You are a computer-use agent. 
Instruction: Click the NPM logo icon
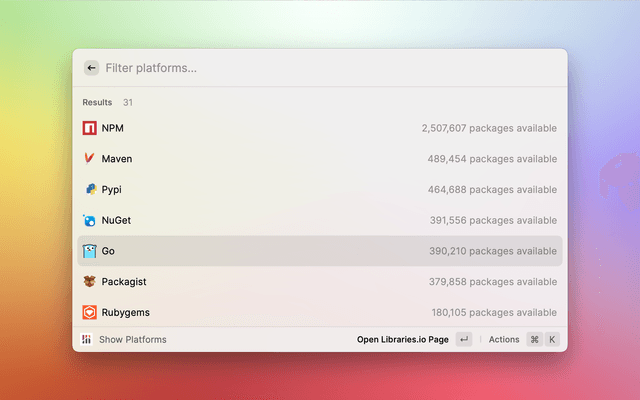(x=89, y=128)
